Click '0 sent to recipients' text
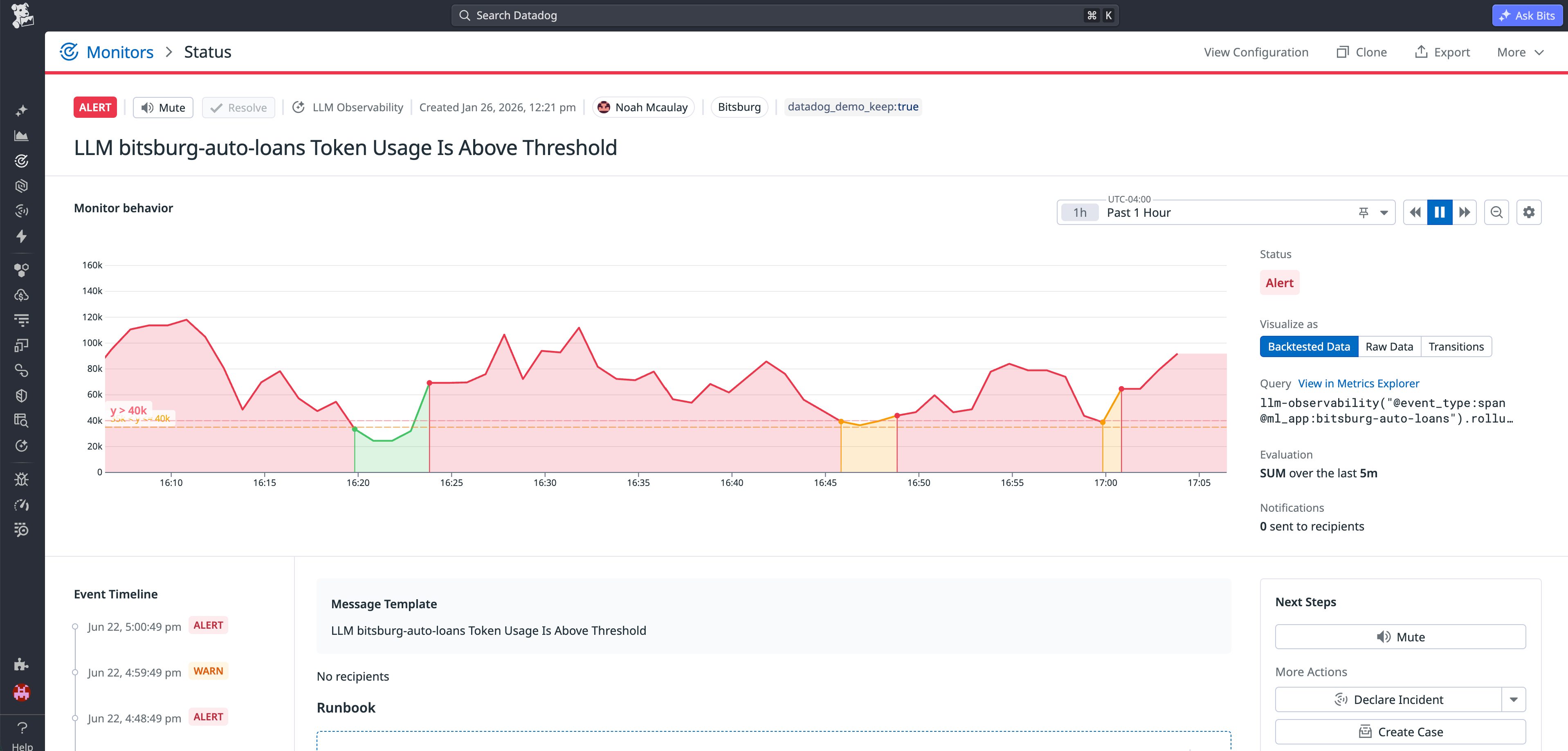Viewport: 1568px width, 751px height. tap(1312, 526)
